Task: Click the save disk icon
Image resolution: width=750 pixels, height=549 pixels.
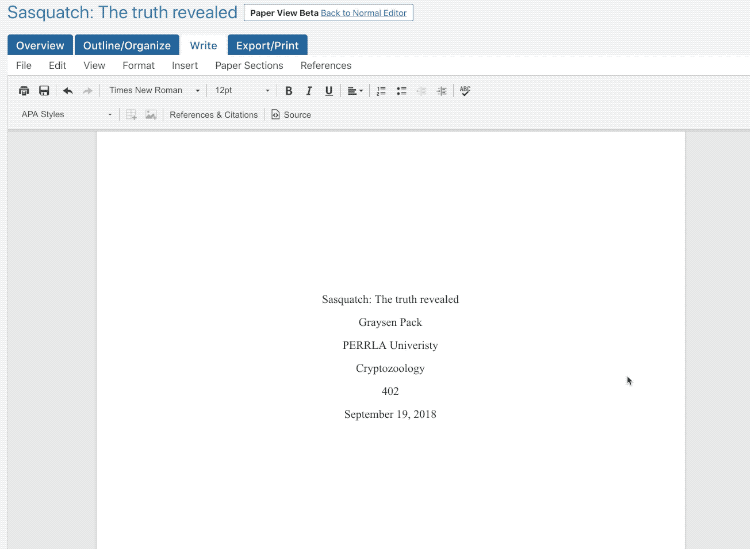Action: click(x=44, y=90)
